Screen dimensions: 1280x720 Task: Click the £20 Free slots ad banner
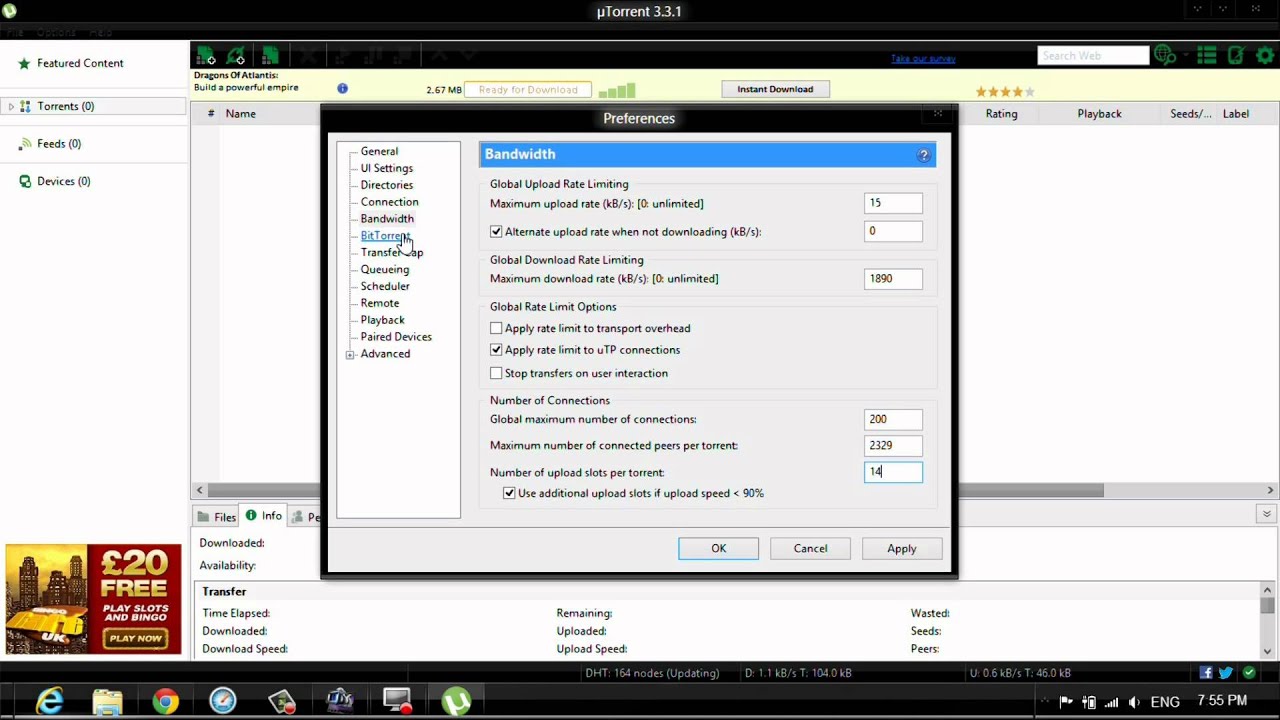tap(93, 599)
